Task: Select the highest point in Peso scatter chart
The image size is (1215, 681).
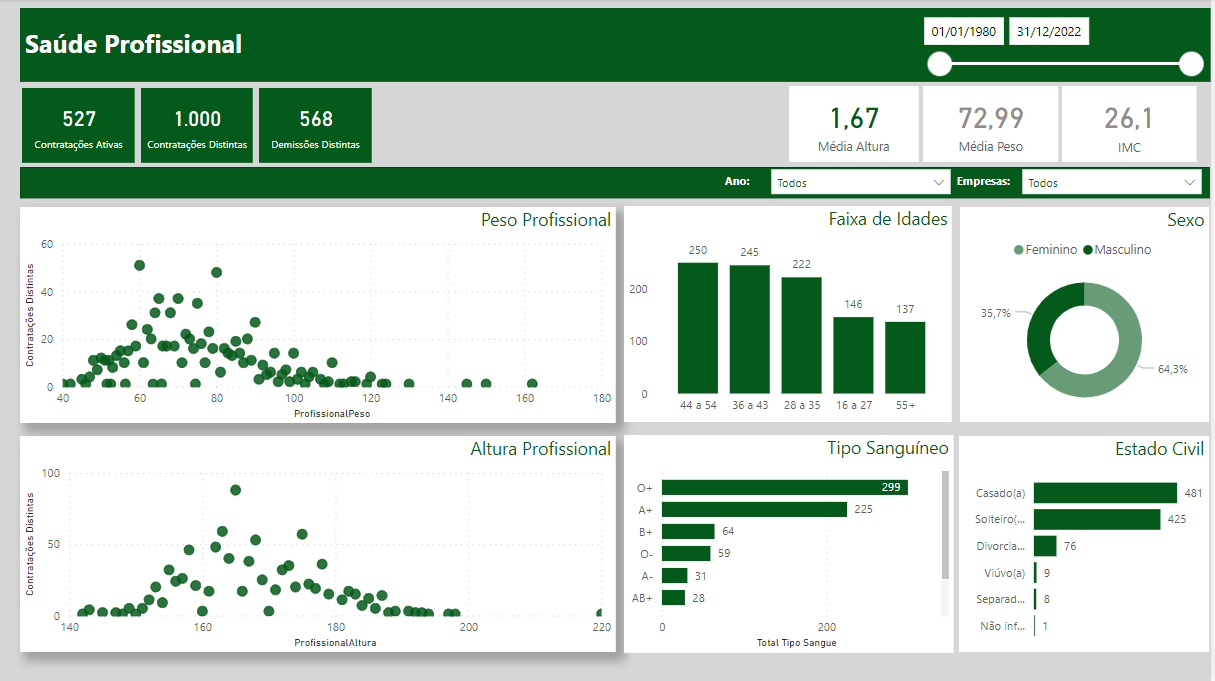Action: coord(139,265)
